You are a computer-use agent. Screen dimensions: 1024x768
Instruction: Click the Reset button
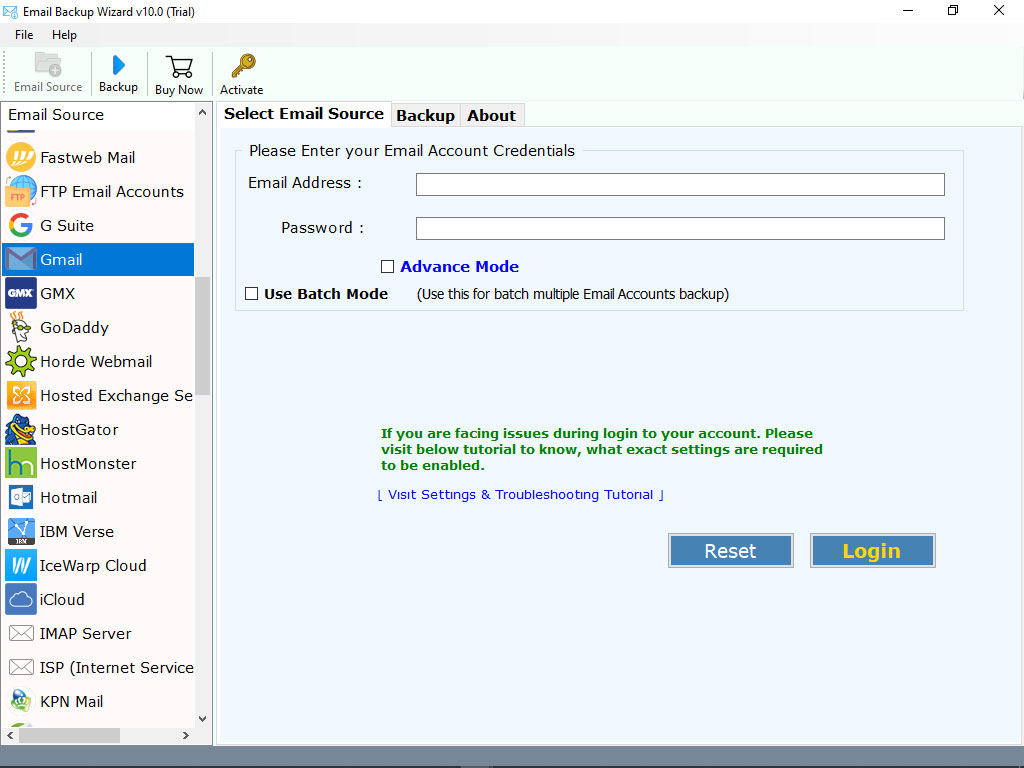730,551
